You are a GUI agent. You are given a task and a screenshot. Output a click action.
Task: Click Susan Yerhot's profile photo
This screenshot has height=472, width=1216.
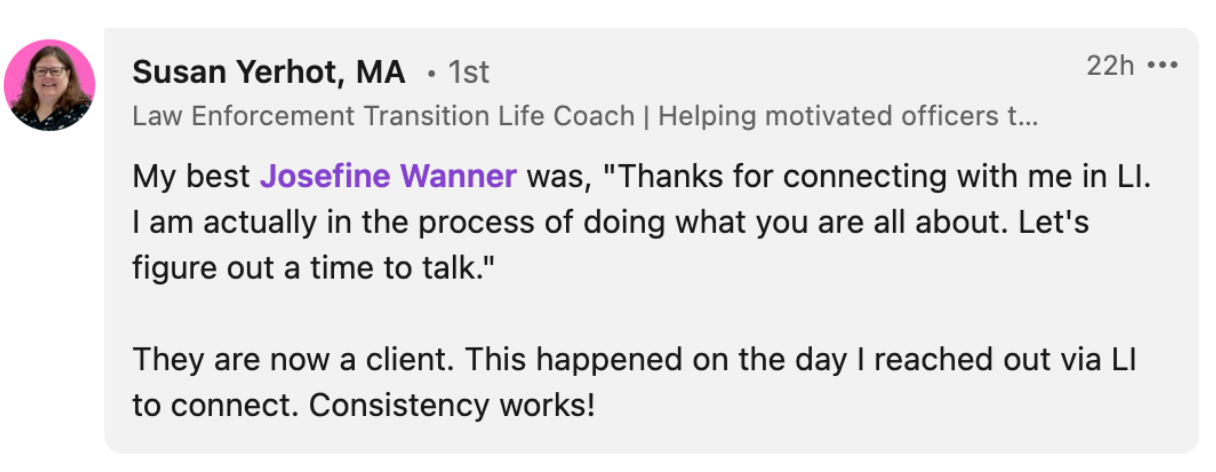[50, 85]
